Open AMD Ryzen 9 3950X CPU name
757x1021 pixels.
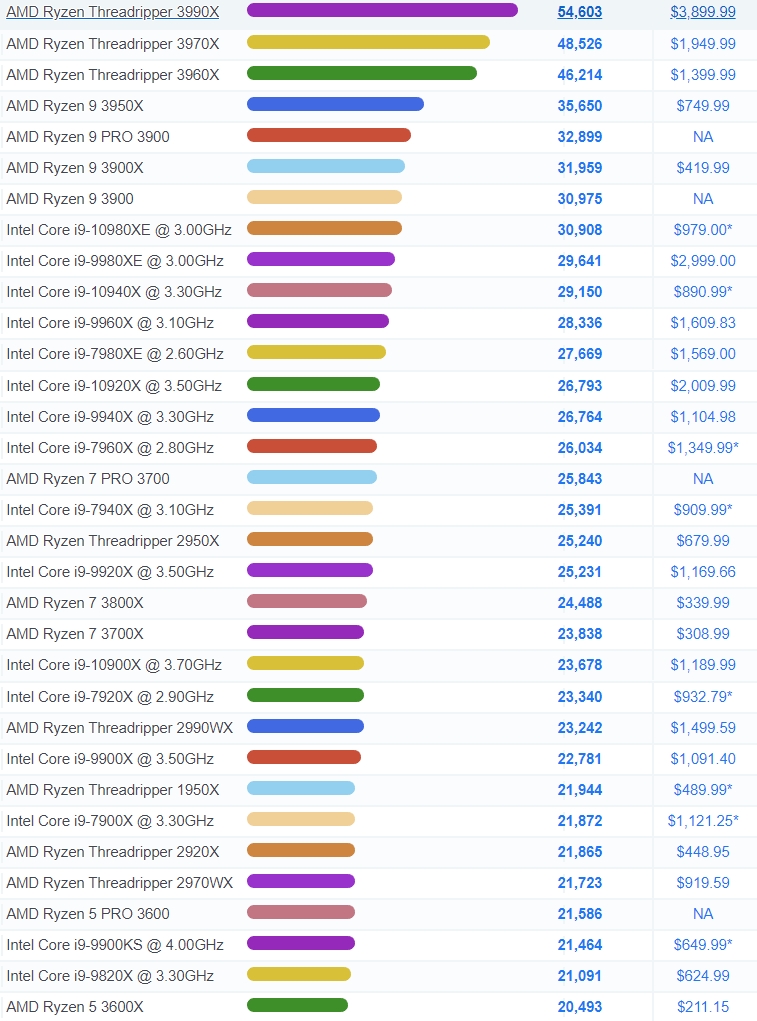tap(75, 105)
